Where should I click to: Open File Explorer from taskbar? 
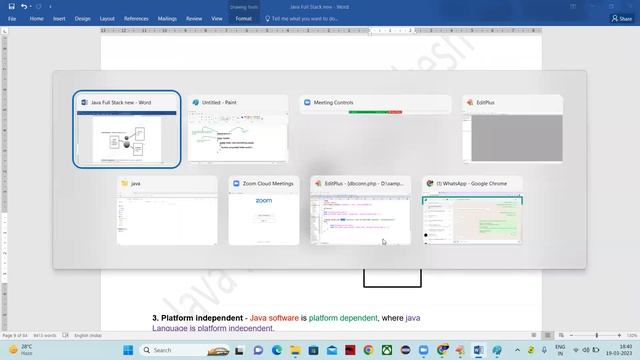295,350
